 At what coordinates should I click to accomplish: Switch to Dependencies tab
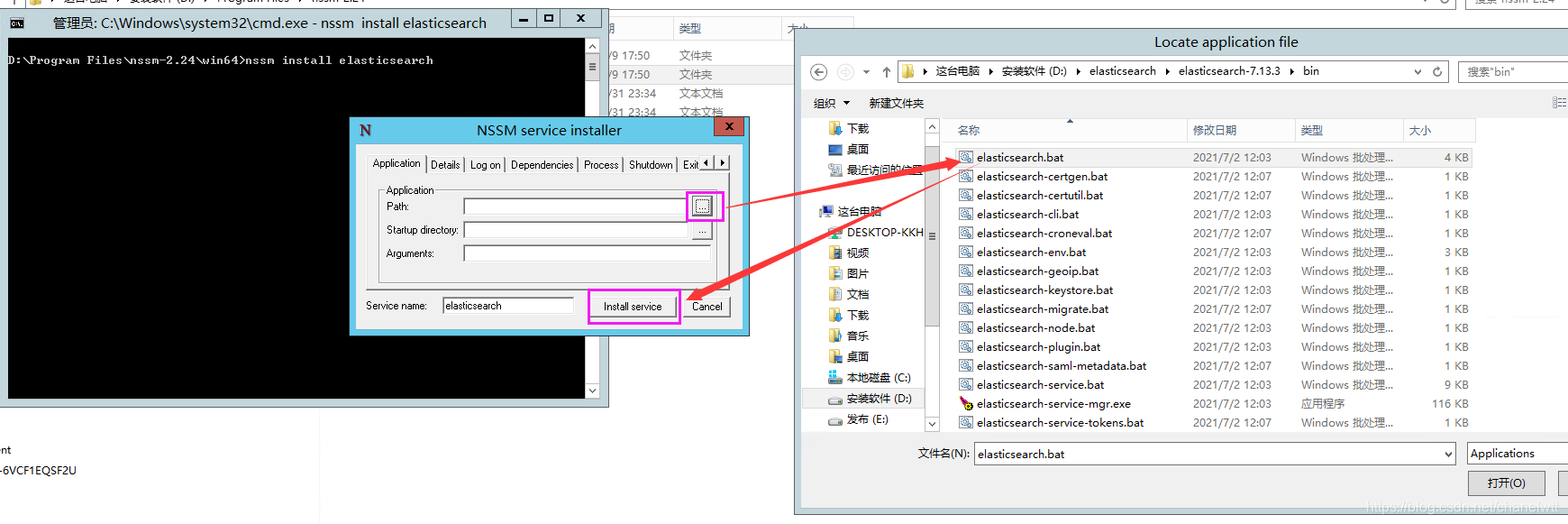542,165
